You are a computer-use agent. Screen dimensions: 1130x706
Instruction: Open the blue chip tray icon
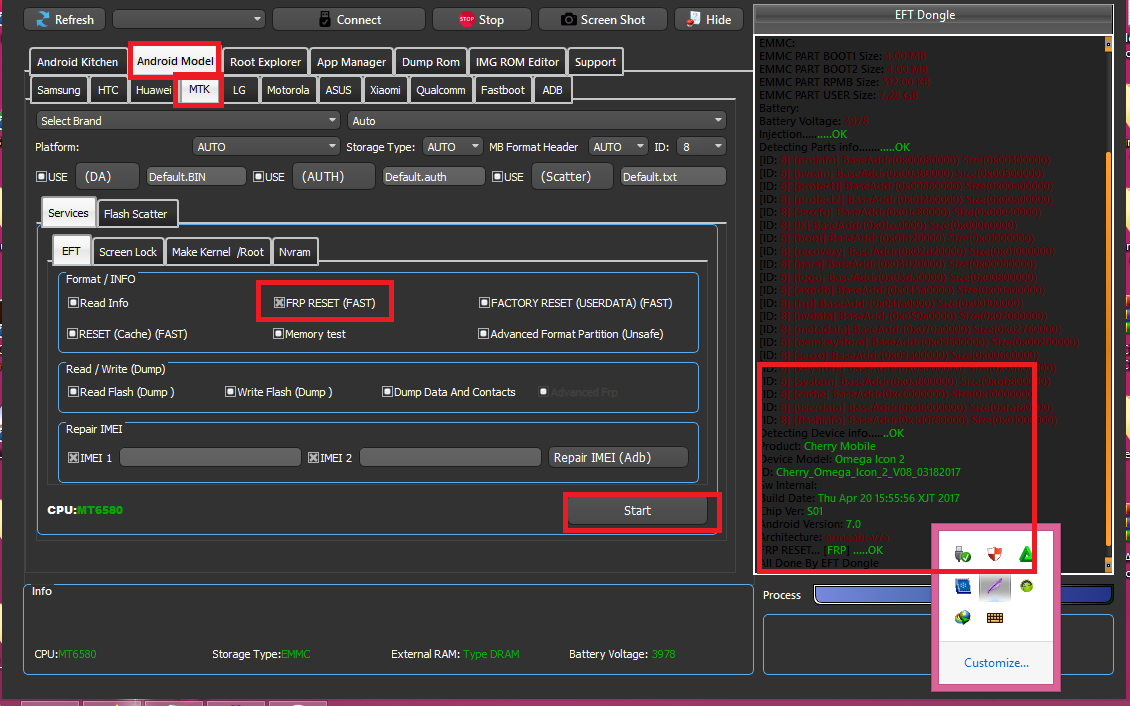click(962, 586)
